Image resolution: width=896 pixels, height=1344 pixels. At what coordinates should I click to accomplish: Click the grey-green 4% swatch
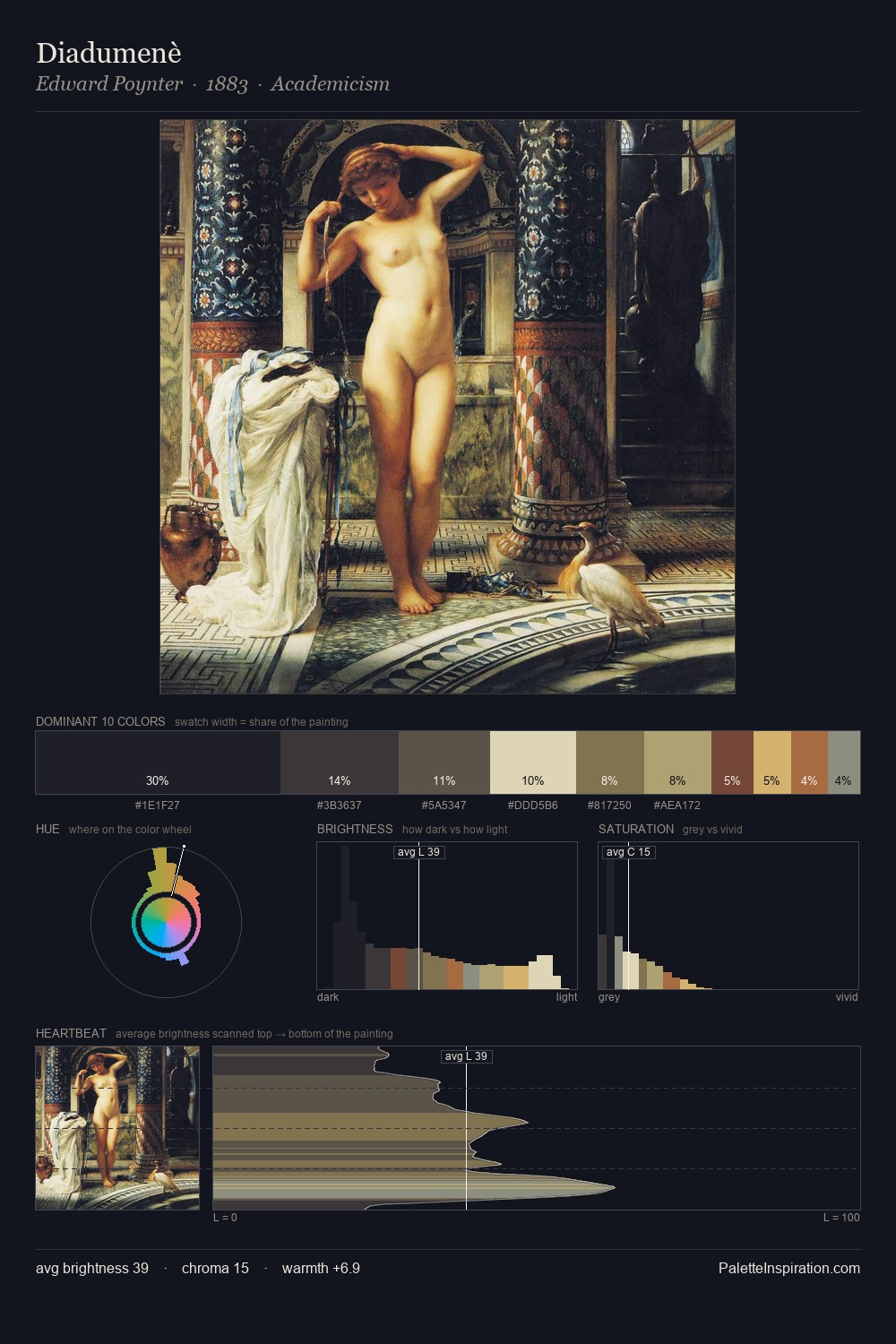click(x=844, y=762)
